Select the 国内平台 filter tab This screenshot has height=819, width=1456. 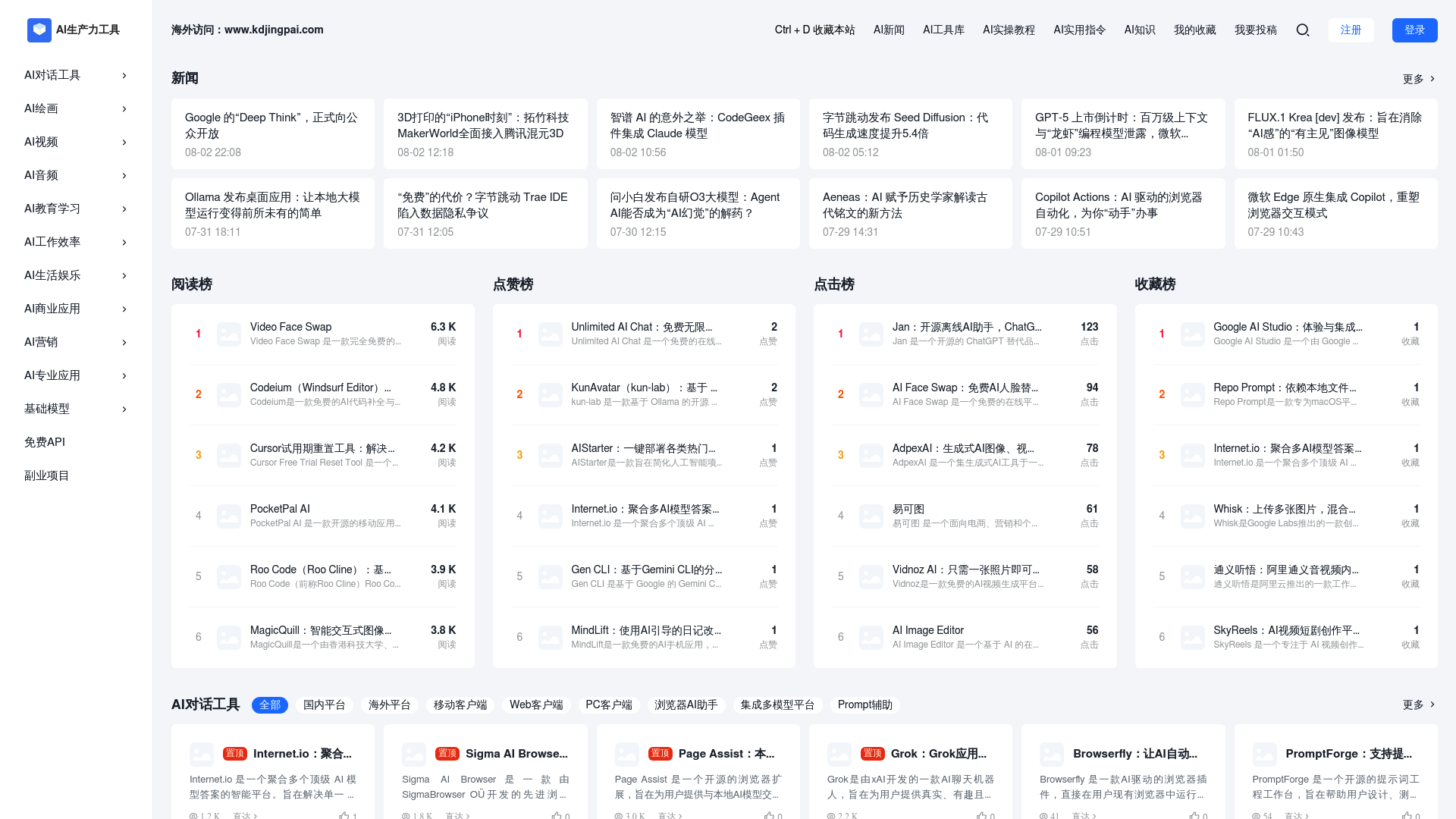coord(325,705)
